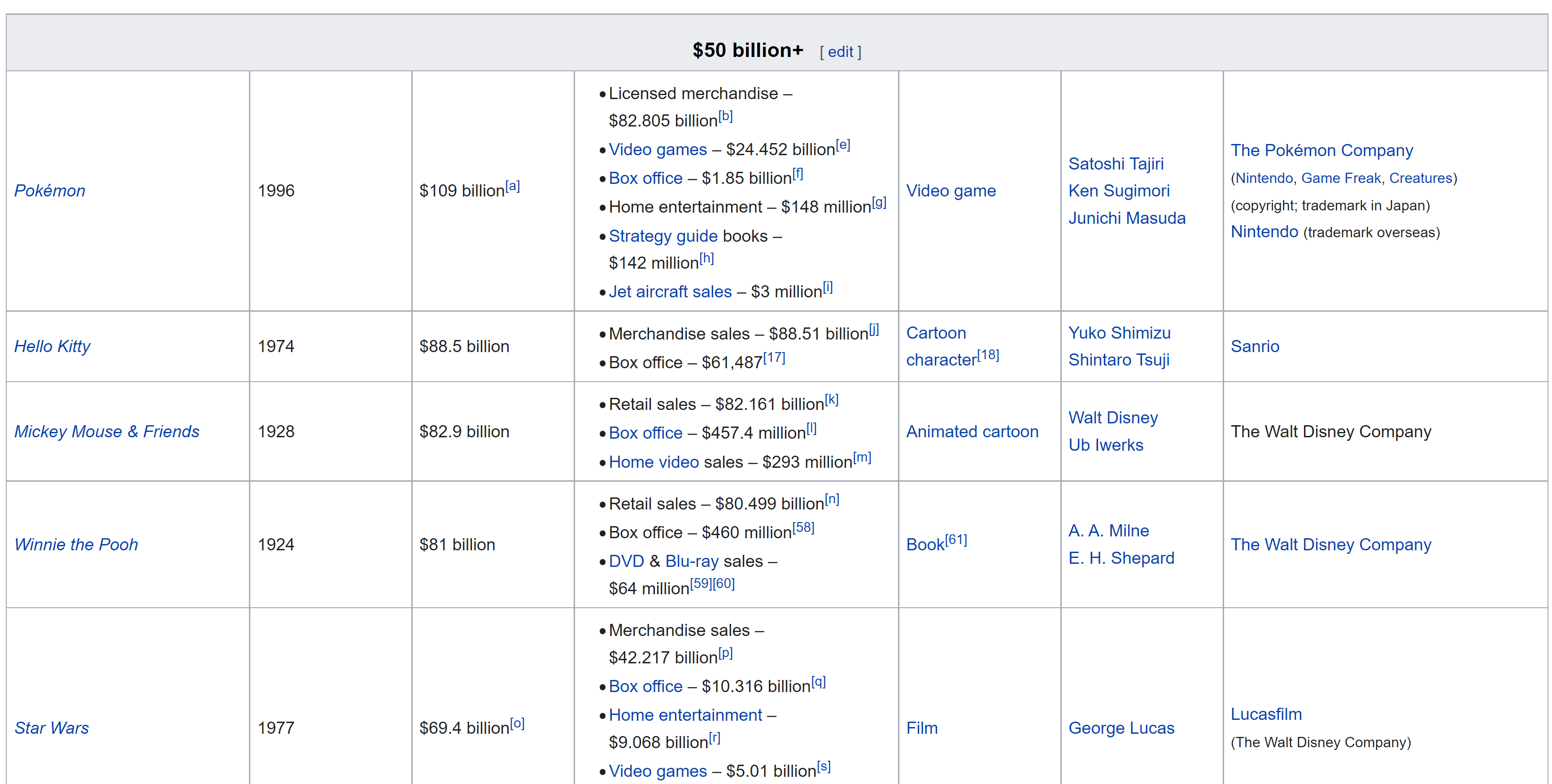Open Home entertainment link in Star Wars row
The width and height of the screenshot is (1552, 784).
685,714
